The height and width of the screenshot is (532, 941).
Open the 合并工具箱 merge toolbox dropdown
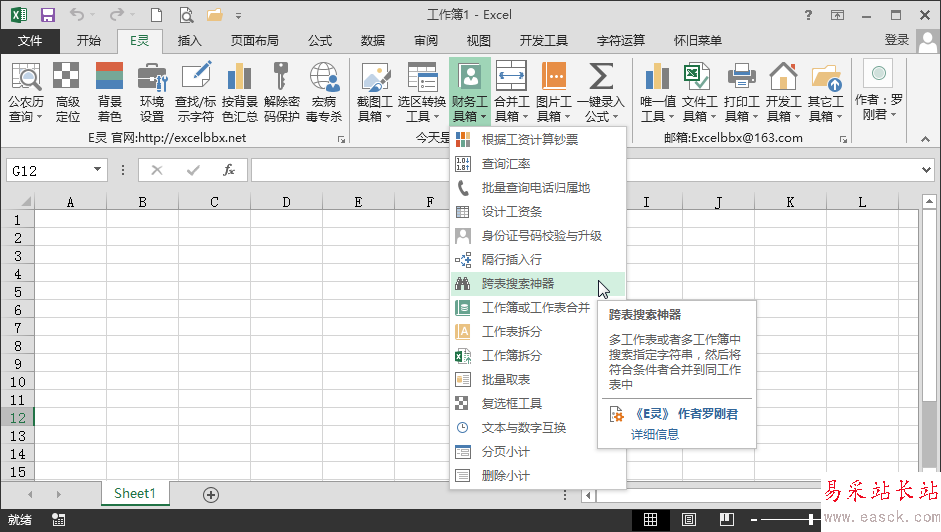point(511,92)
